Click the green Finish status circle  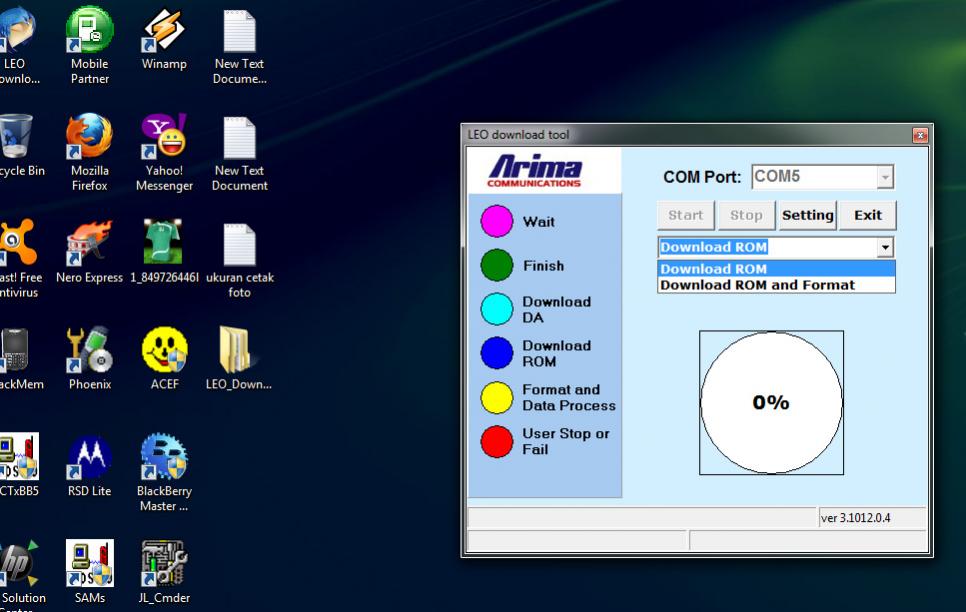point(497,265)
